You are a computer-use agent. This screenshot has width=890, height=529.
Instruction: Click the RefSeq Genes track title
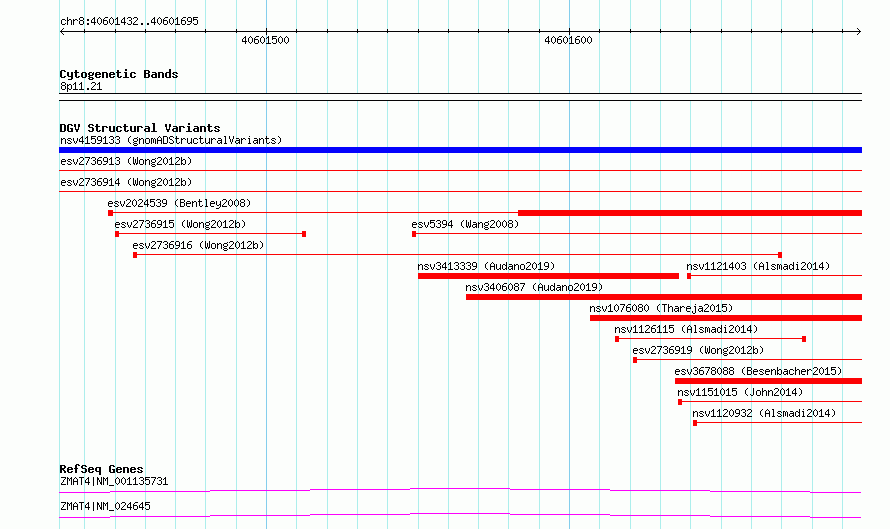tap(101, 469)
